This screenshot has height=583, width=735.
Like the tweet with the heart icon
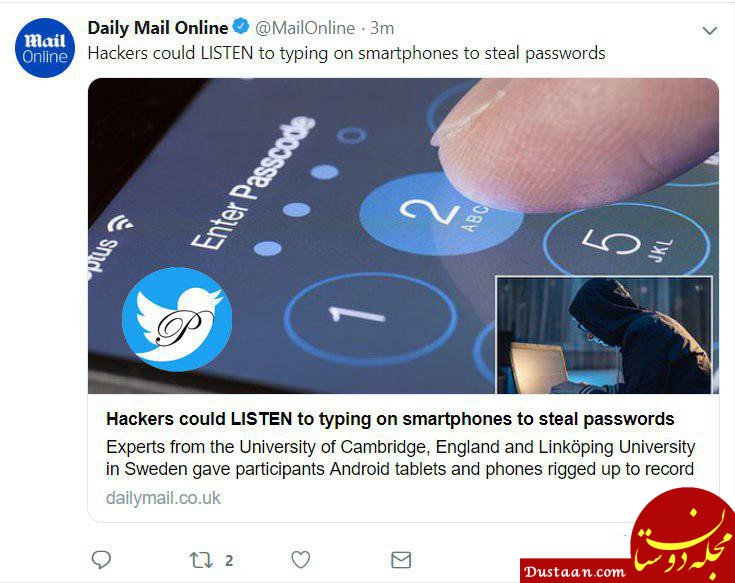point(300,560)
